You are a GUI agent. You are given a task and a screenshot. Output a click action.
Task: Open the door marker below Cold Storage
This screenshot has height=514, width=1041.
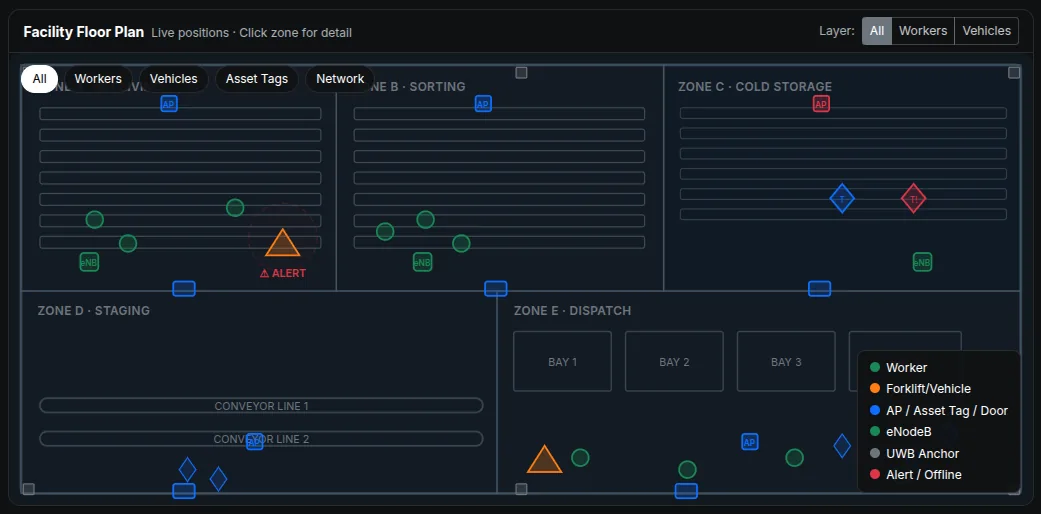tap(819, 289)
